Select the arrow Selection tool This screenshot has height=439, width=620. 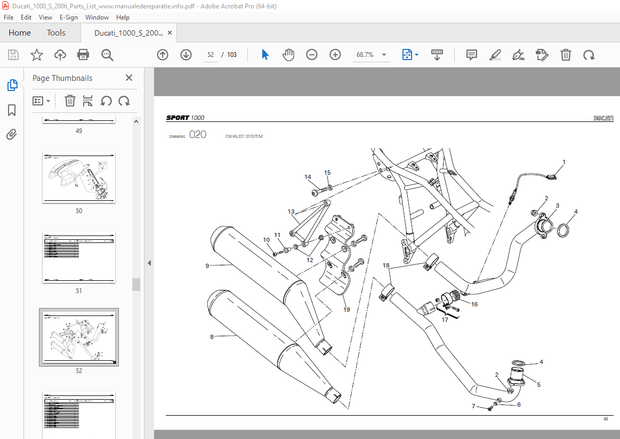265,55
